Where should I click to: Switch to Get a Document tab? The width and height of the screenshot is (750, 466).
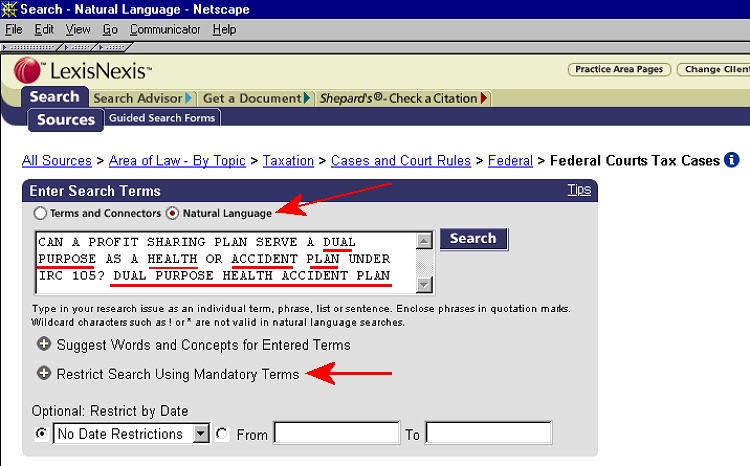pyautogui.click(x=256, y=98)
